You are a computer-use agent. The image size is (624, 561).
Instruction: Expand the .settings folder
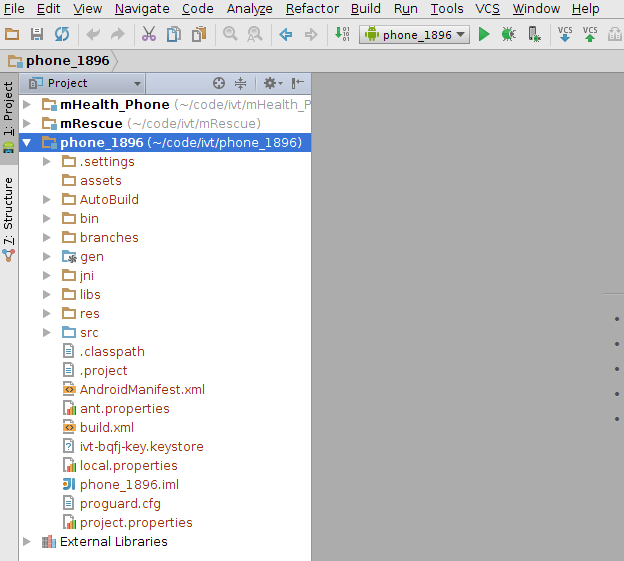point(47,162)
